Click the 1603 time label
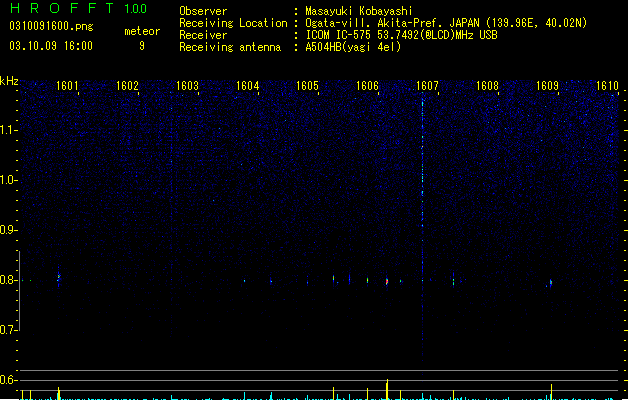This screenshot has height=400, width=629. click(x=187, y=86)
